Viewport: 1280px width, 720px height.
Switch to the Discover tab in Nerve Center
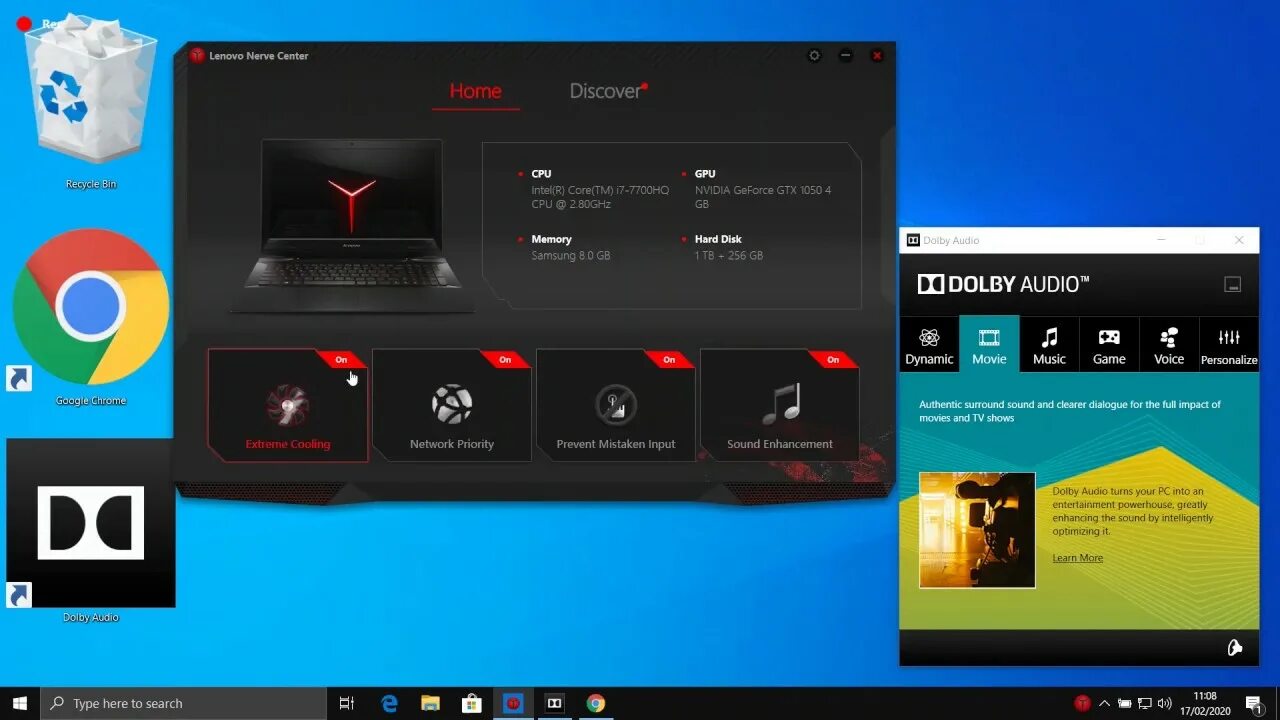click(606, 91)
